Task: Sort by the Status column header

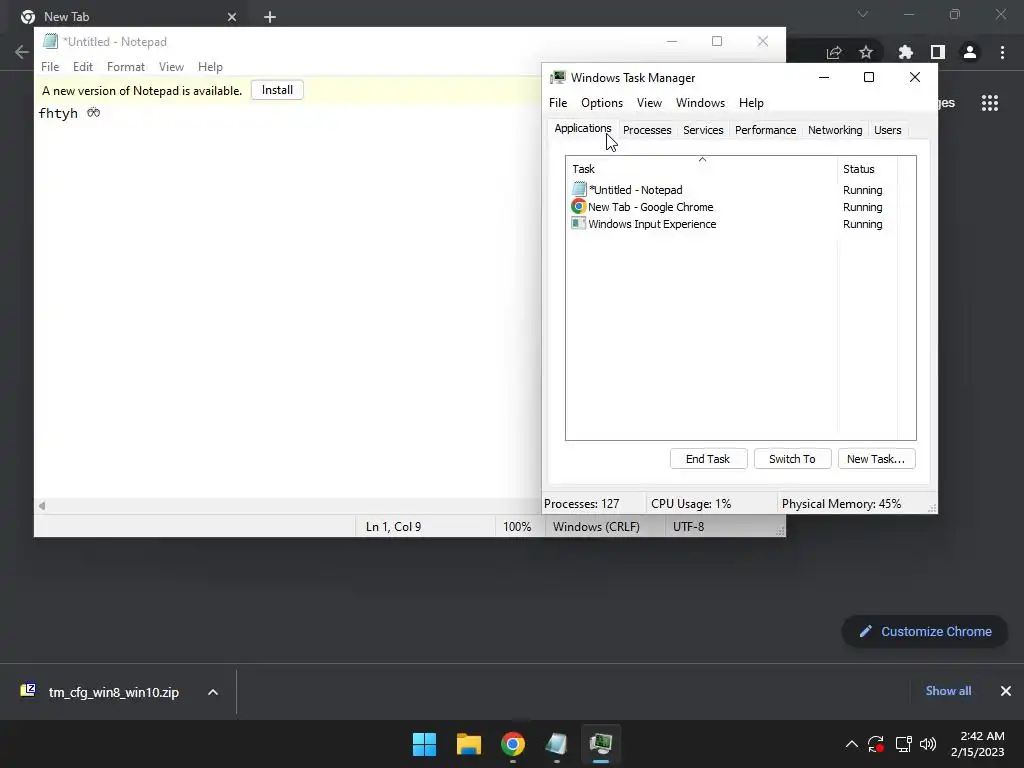Action: pyautogui.click(x=867, y=168)
